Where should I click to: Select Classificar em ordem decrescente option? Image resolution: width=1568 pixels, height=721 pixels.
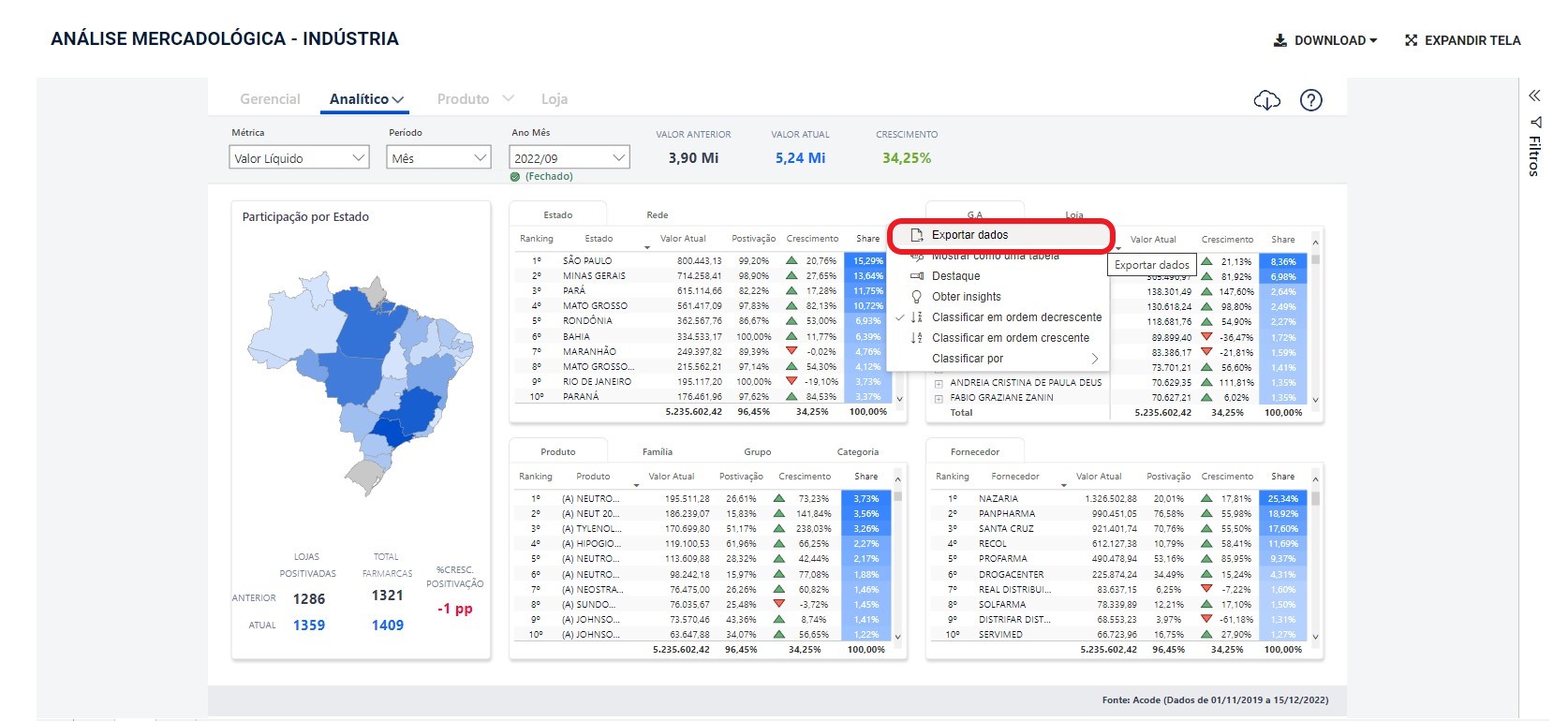[1016, 317]
